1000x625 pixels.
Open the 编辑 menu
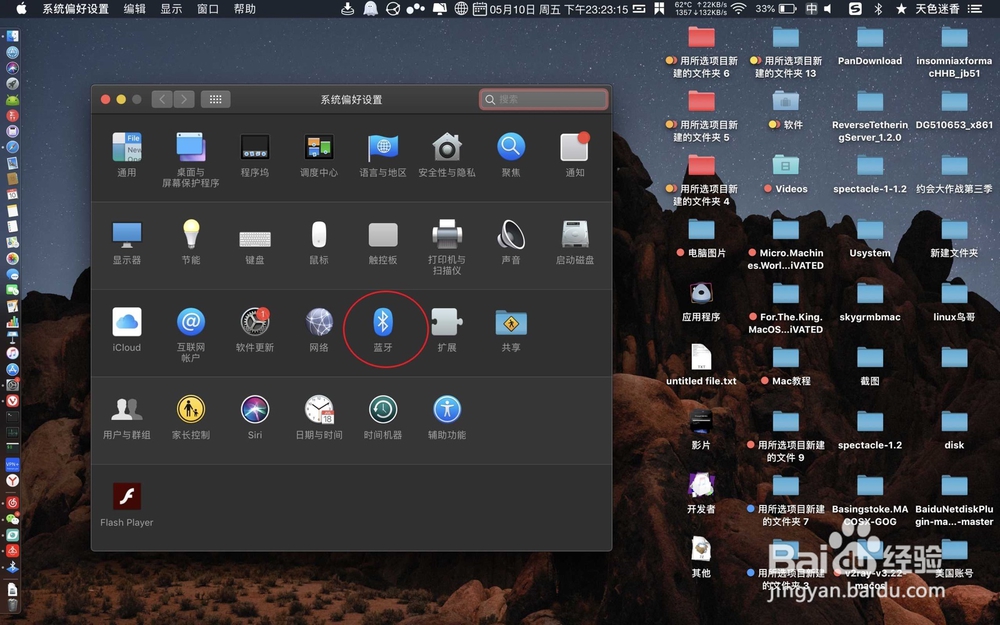pos(135,9)
